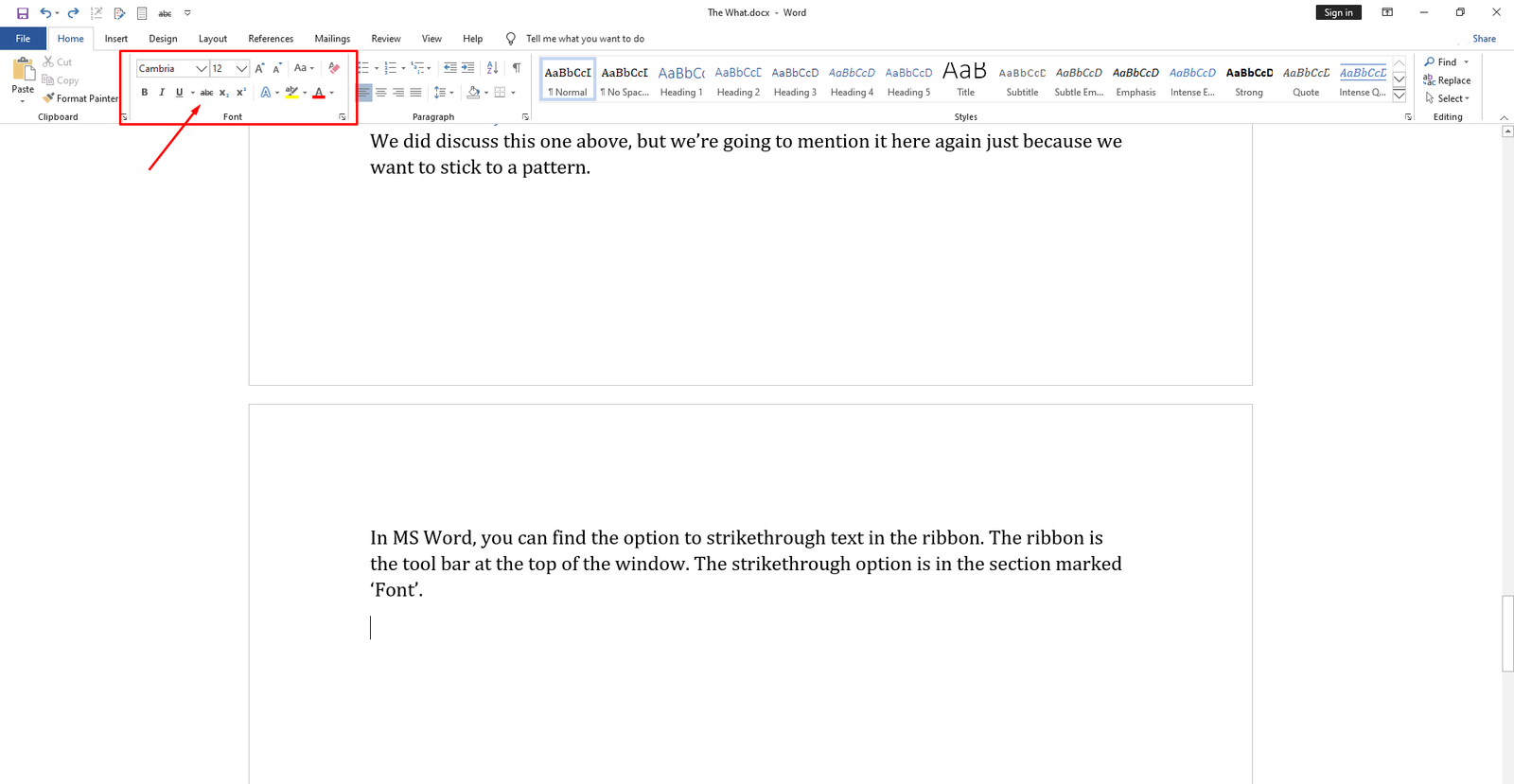1514x784 pixels.
Task: Toggle subscript formatting
Action: [224, 93]
